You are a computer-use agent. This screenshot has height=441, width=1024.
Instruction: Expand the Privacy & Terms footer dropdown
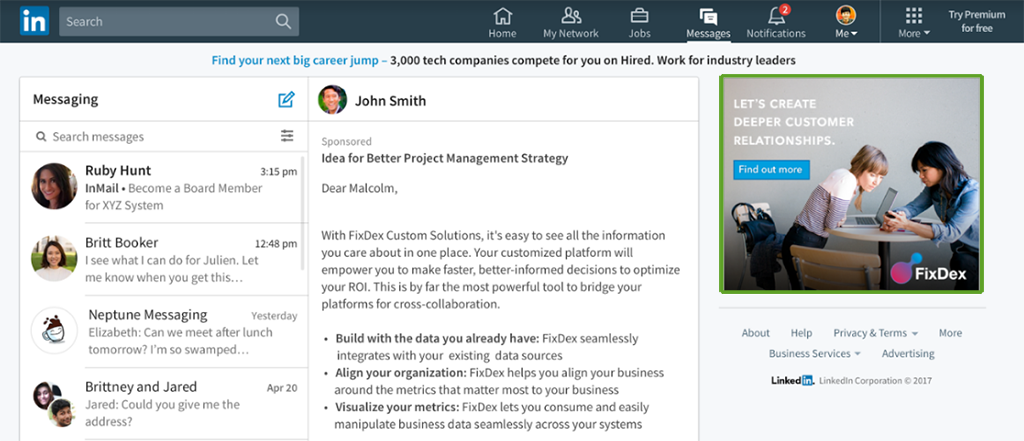tap(875, 333)
